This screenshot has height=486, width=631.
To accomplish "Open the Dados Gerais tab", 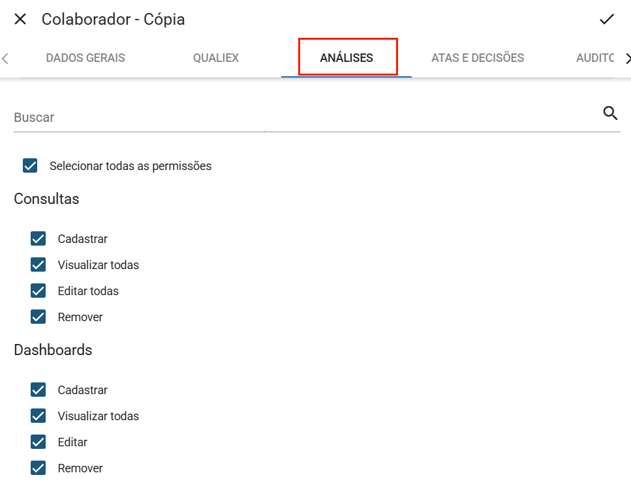I will click(85, 58).
